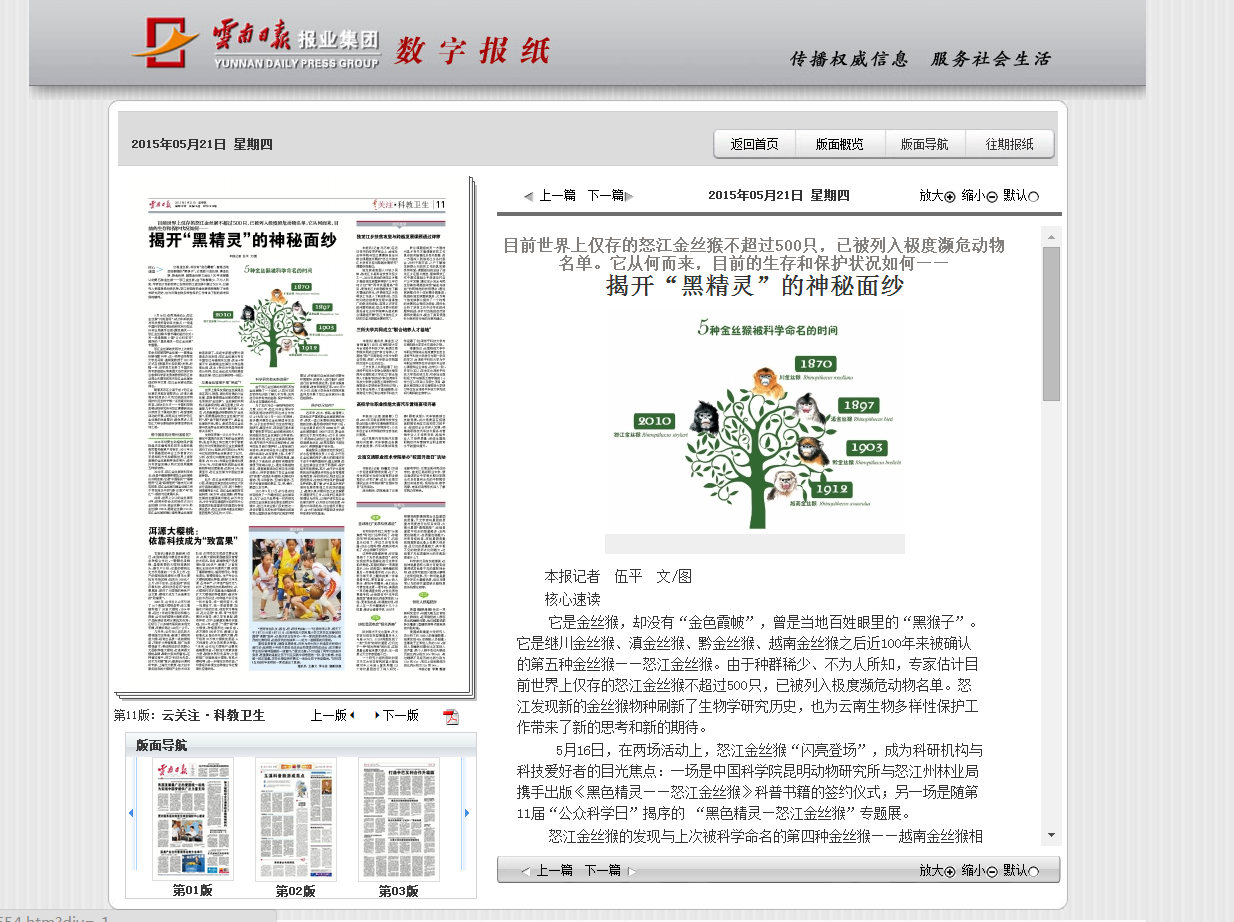Click blue right arrow to reveal more thumbnails

tap(467, 814)
